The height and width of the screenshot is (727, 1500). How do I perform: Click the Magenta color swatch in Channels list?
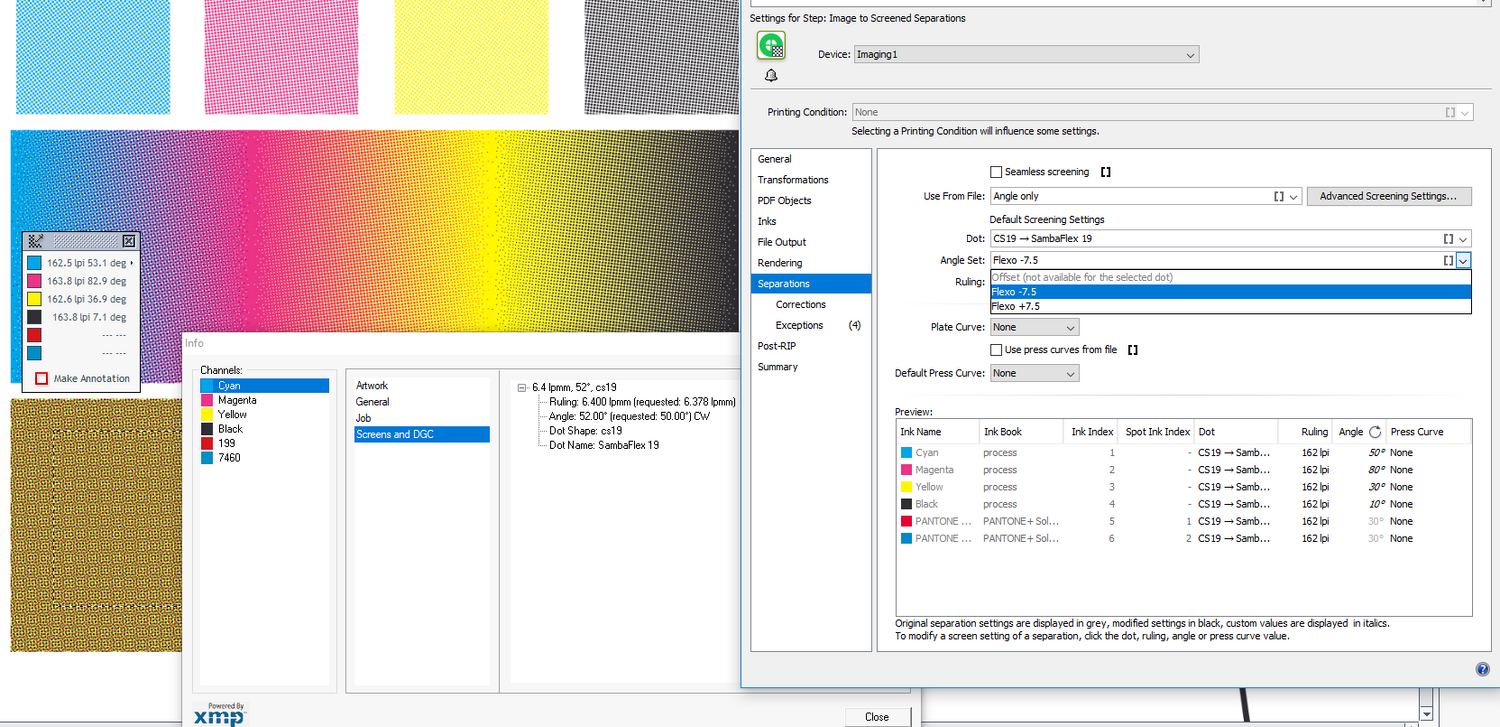click(208, 400)
